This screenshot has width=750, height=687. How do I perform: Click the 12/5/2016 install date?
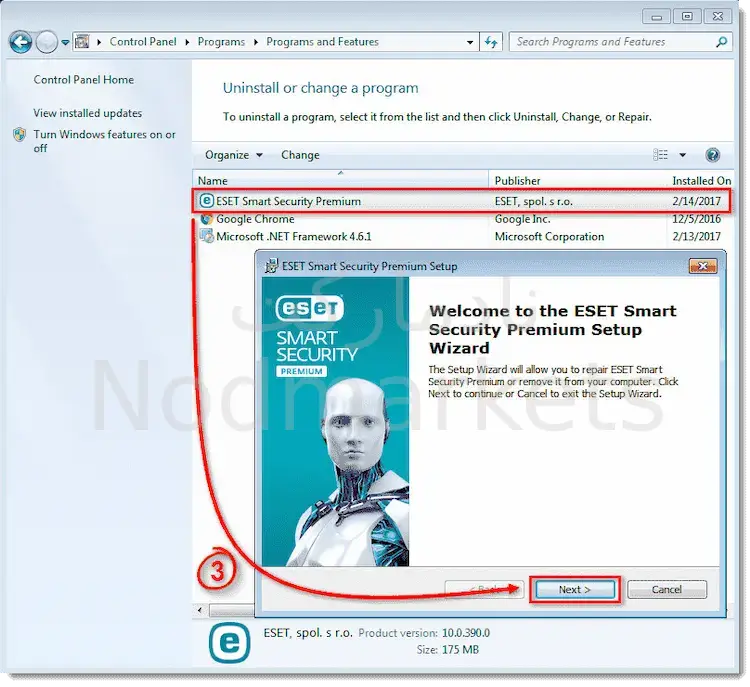pyautogui.click(x=696, y=219)
